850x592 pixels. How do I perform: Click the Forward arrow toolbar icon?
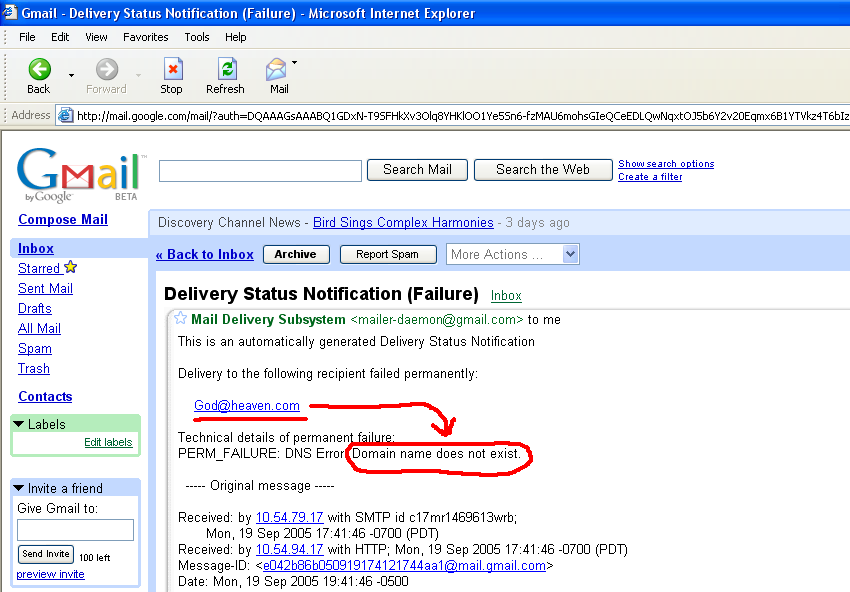(106, 70)
